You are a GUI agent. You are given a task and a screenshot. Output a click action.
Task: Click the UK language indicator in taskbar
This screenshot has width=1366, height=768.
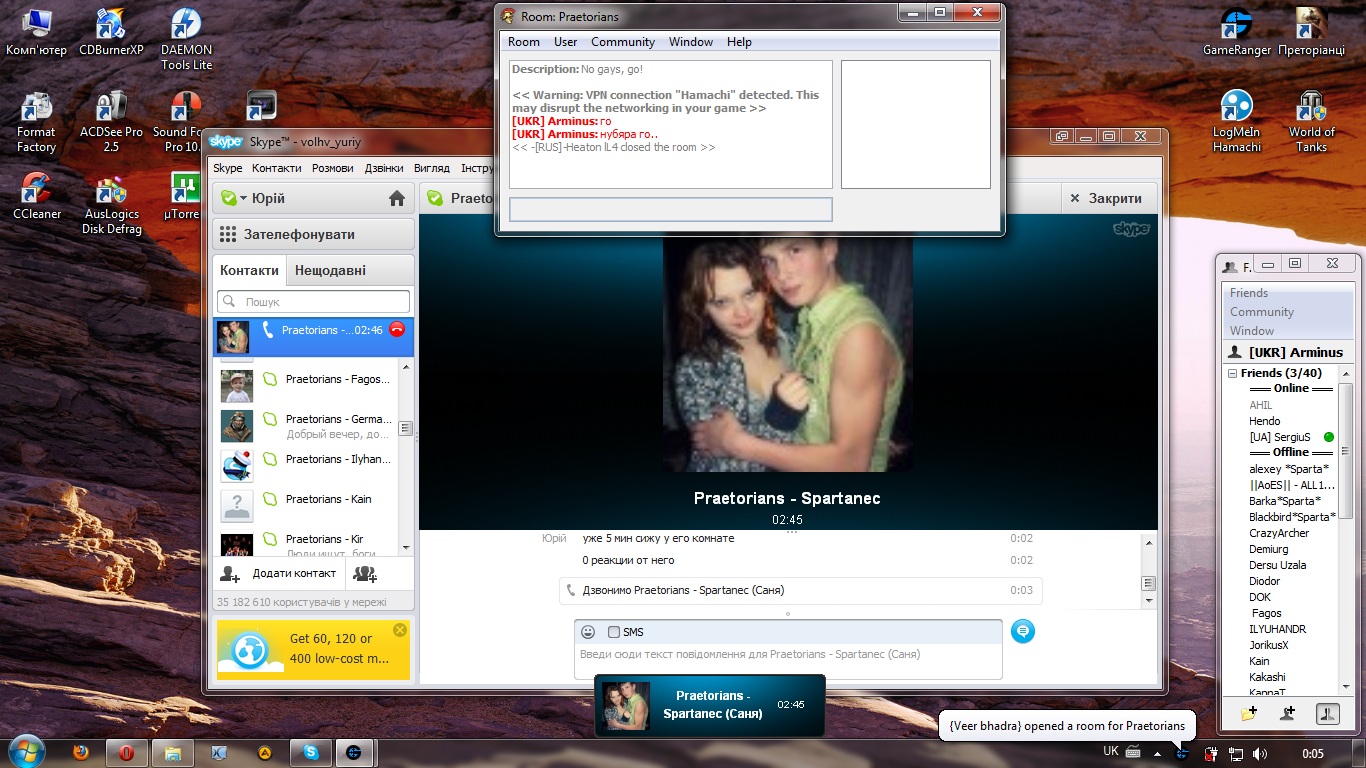click(x=1111, y=751)
